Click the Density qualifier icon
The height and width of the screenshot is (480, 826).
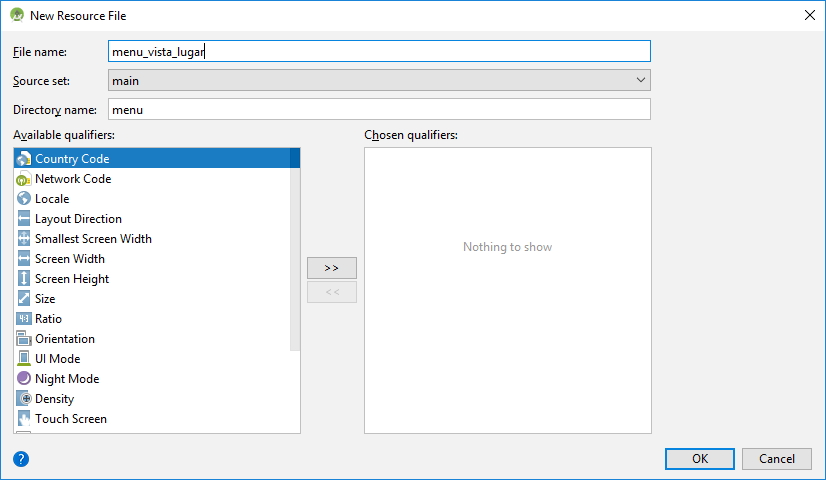point(24,399)
